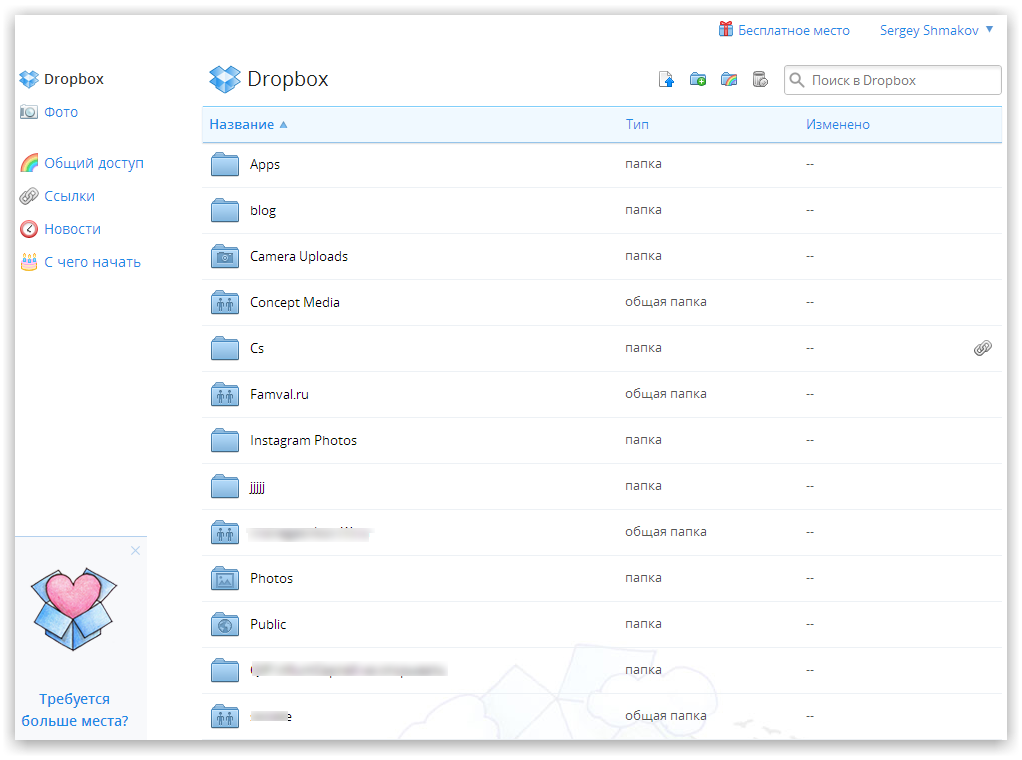Click 'папка' type in Camera Uploads row
Viewport: 1022px width, 760px height.
pyautogui.click(x=643, y=256)
